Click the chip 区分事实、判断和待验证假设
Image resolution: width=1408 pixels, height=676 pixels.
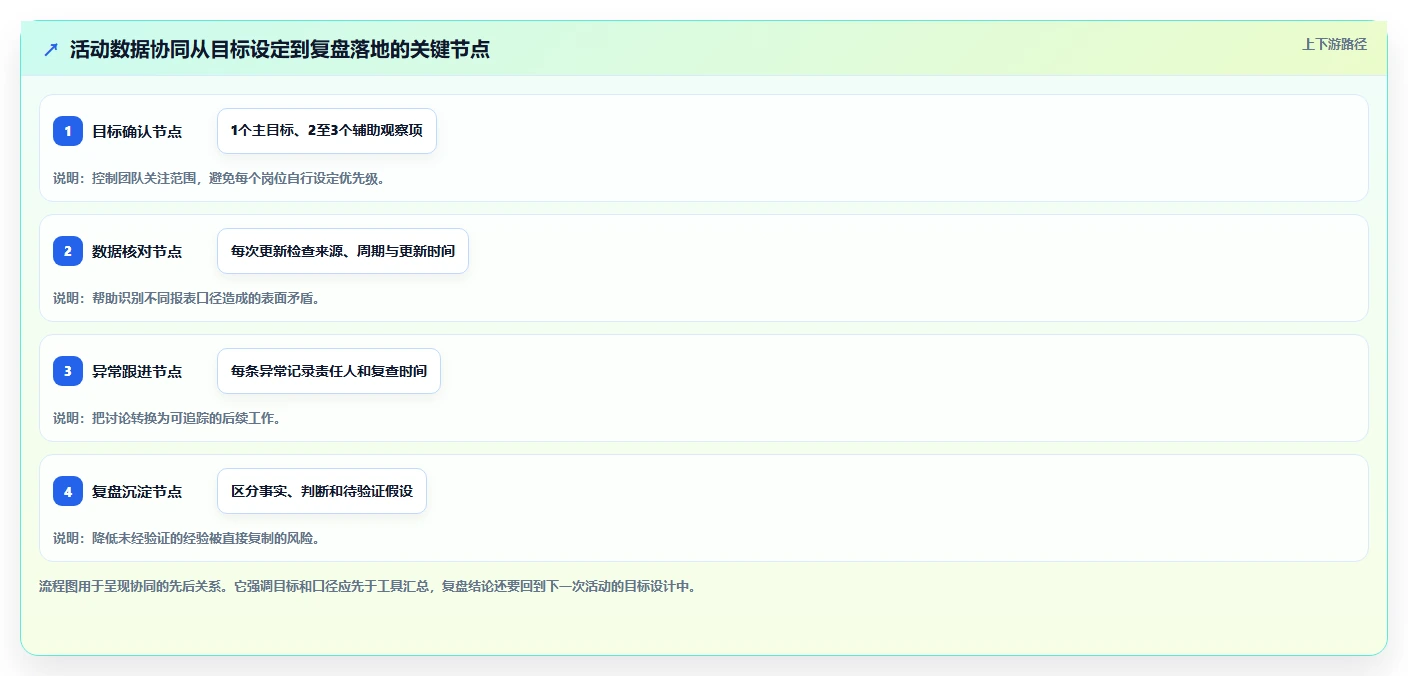(x=322, y=491)
